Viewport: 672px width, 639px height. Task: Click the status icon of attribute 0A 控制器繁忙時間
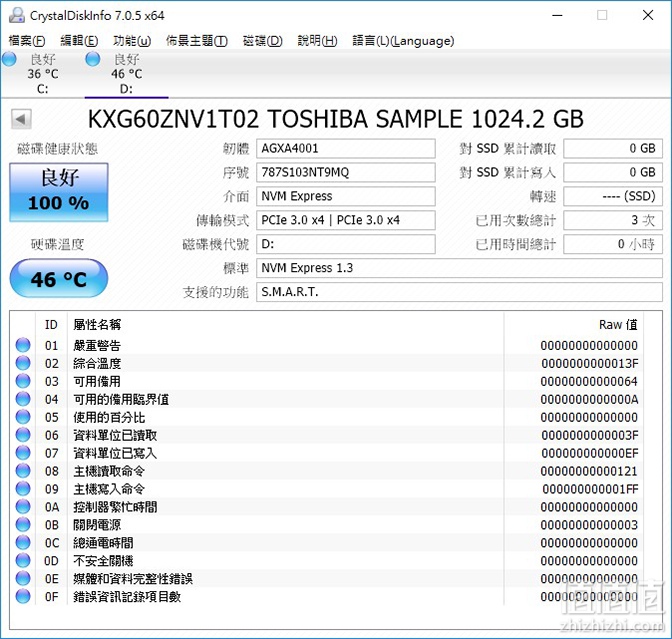click(23, 507)
